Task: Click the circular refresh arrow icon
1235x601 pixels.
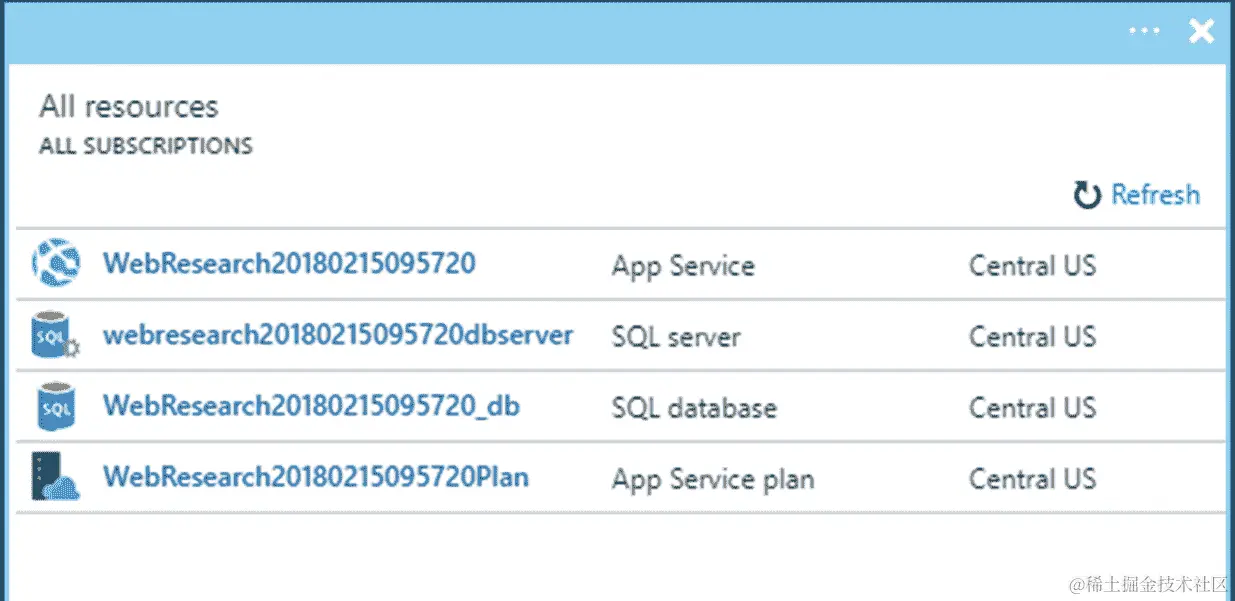Action: [x=1087, y=195]
